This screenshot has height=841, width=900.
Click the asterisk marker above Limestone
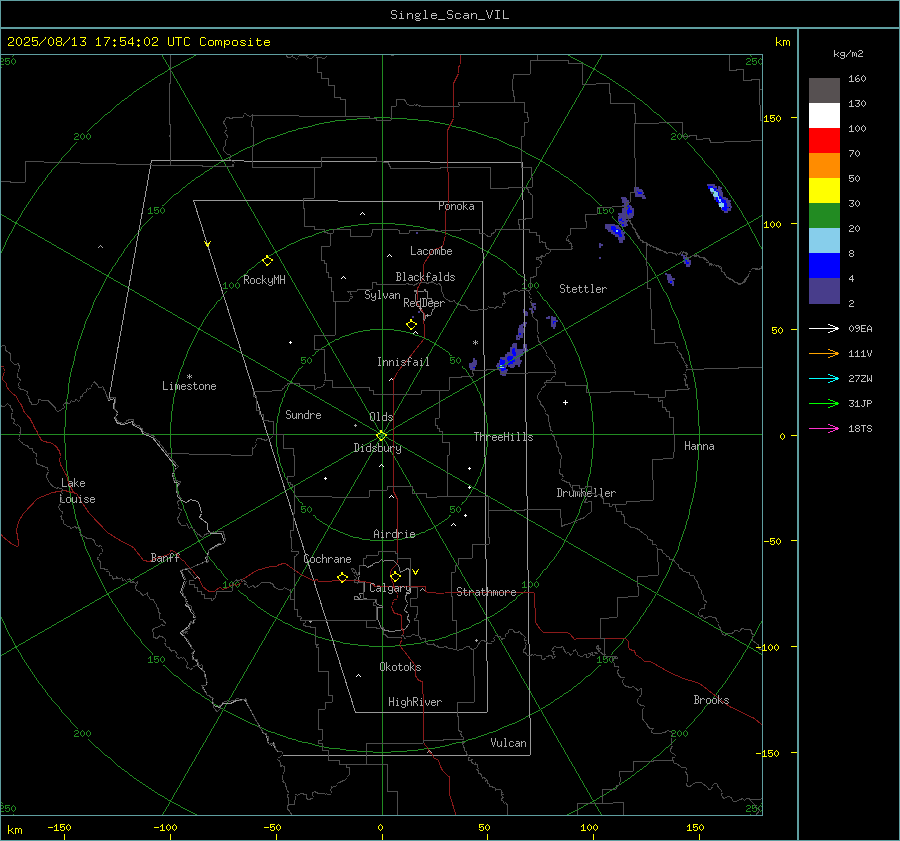tap(189, 377)
